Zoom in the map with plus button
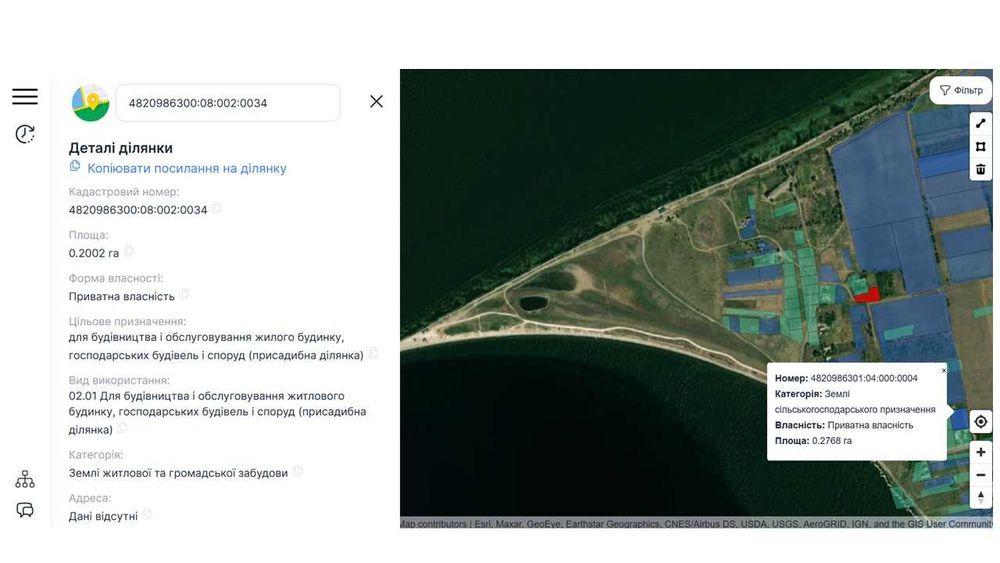The image size is (1000, 563). [981, 452]
